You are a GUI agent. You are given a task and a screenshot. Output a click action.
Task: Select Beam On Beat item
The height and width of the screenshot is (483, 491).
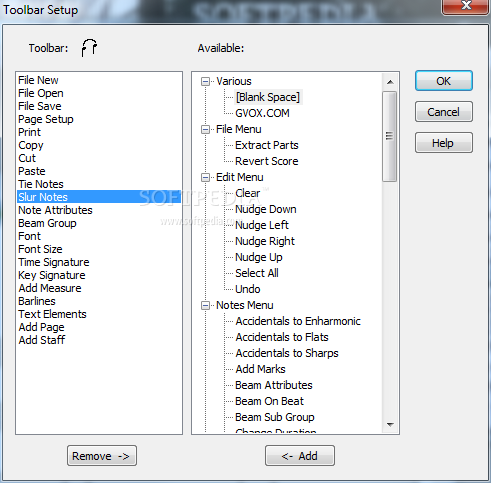pos(269,401)
